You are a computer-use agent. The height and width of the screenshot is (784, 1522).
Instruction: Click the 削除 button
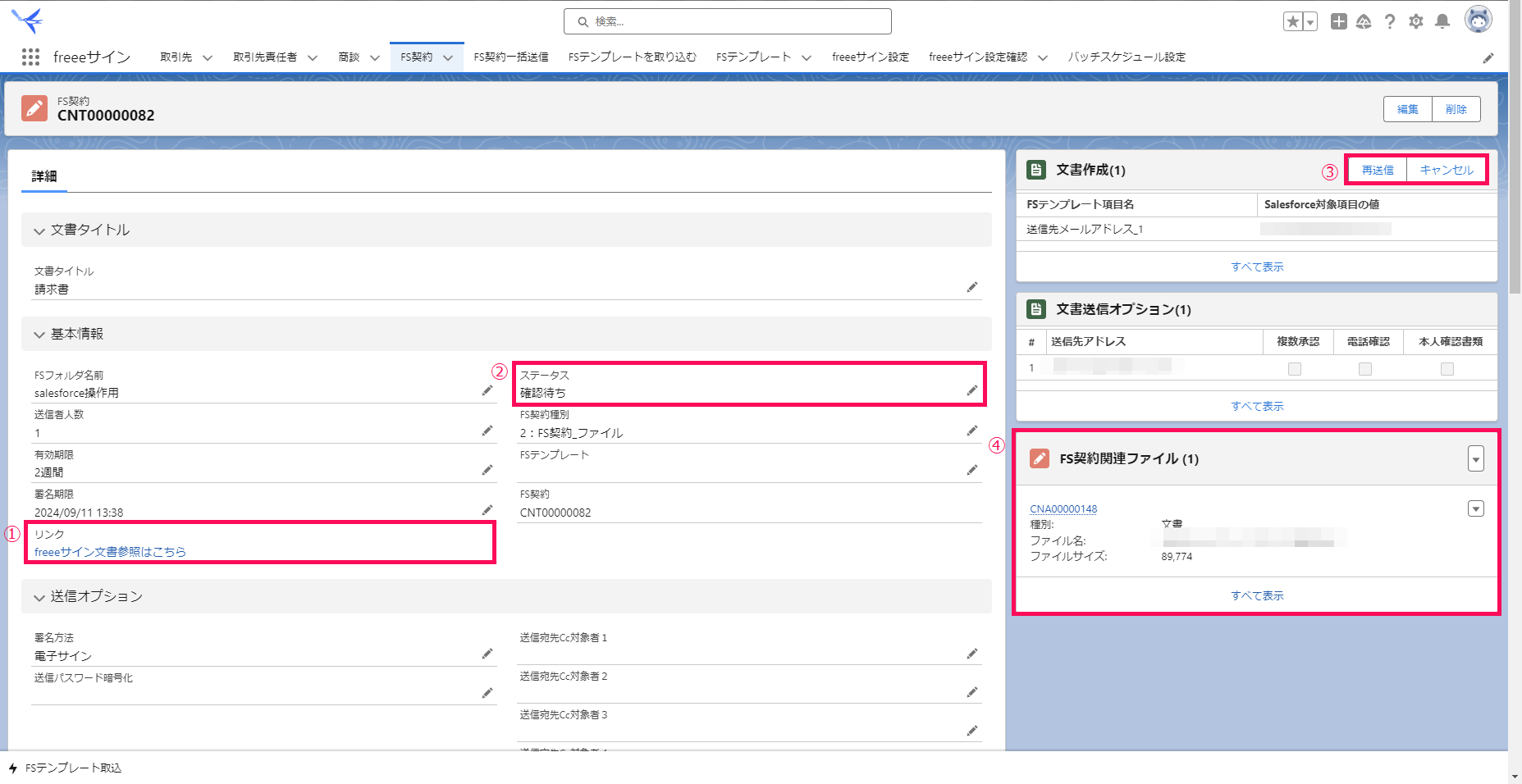tap(1456, 109)
